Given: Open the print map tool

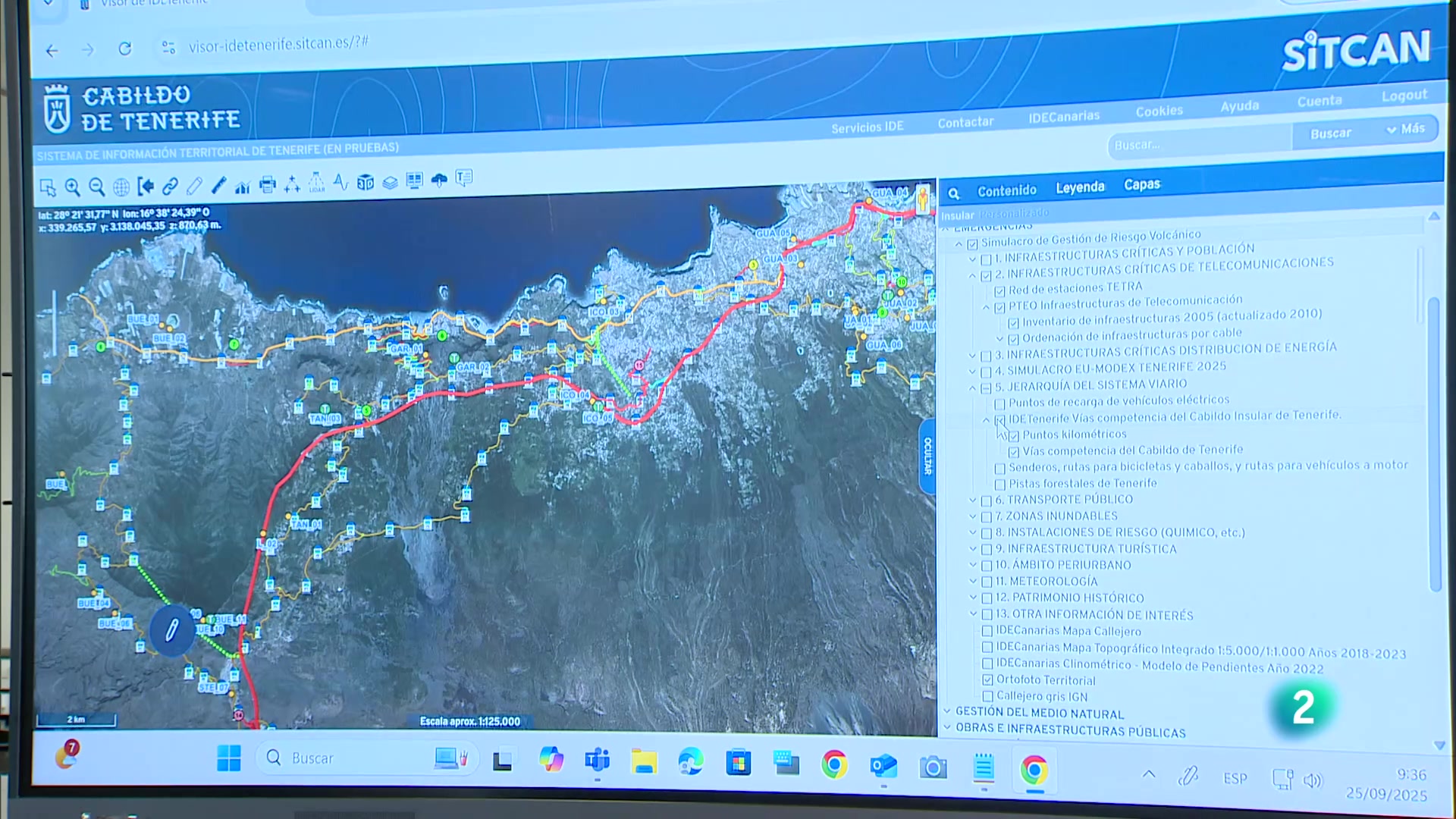Looking at the screenshot, I should tap(267, 185).
